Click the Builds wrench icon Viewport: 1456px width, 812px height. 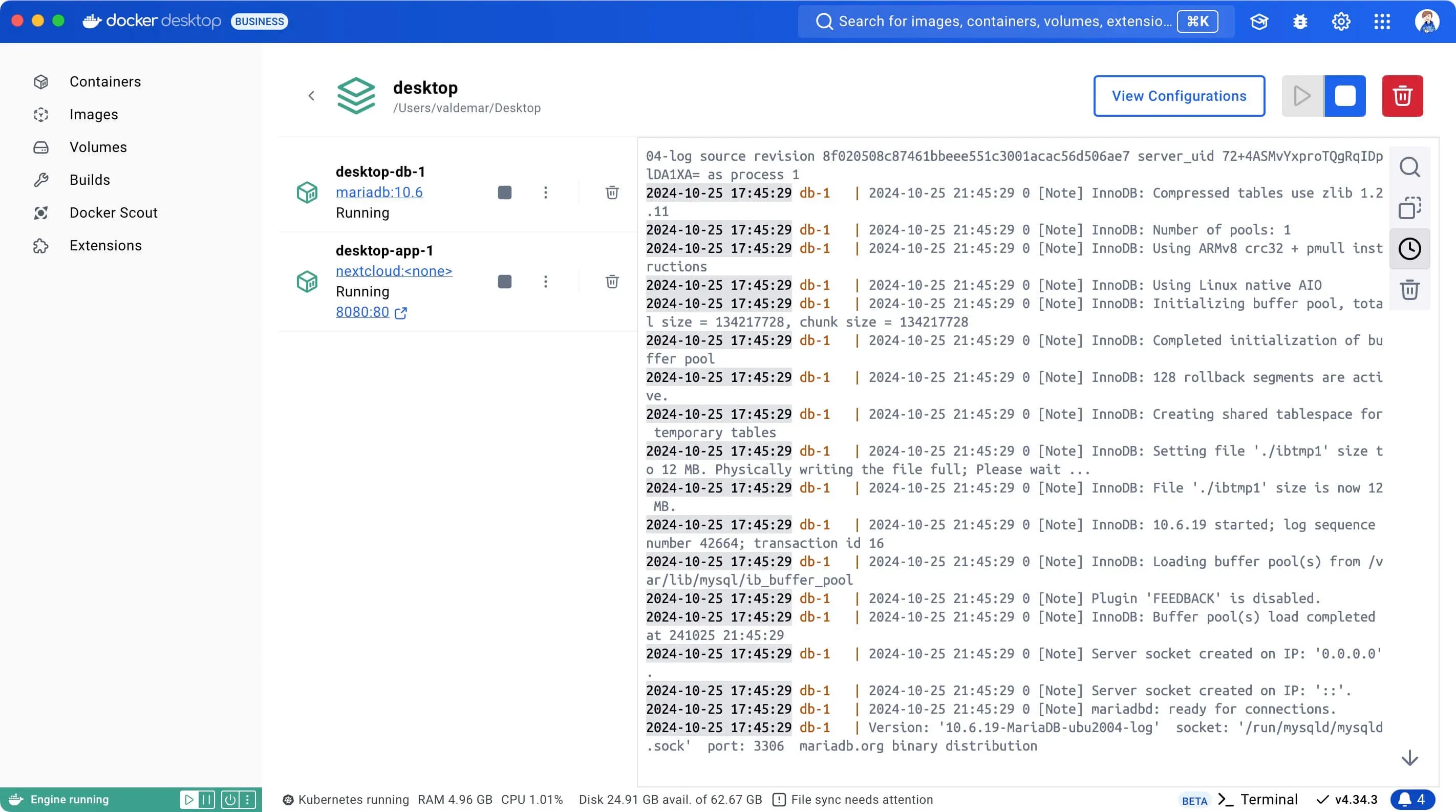coord(40,180)
